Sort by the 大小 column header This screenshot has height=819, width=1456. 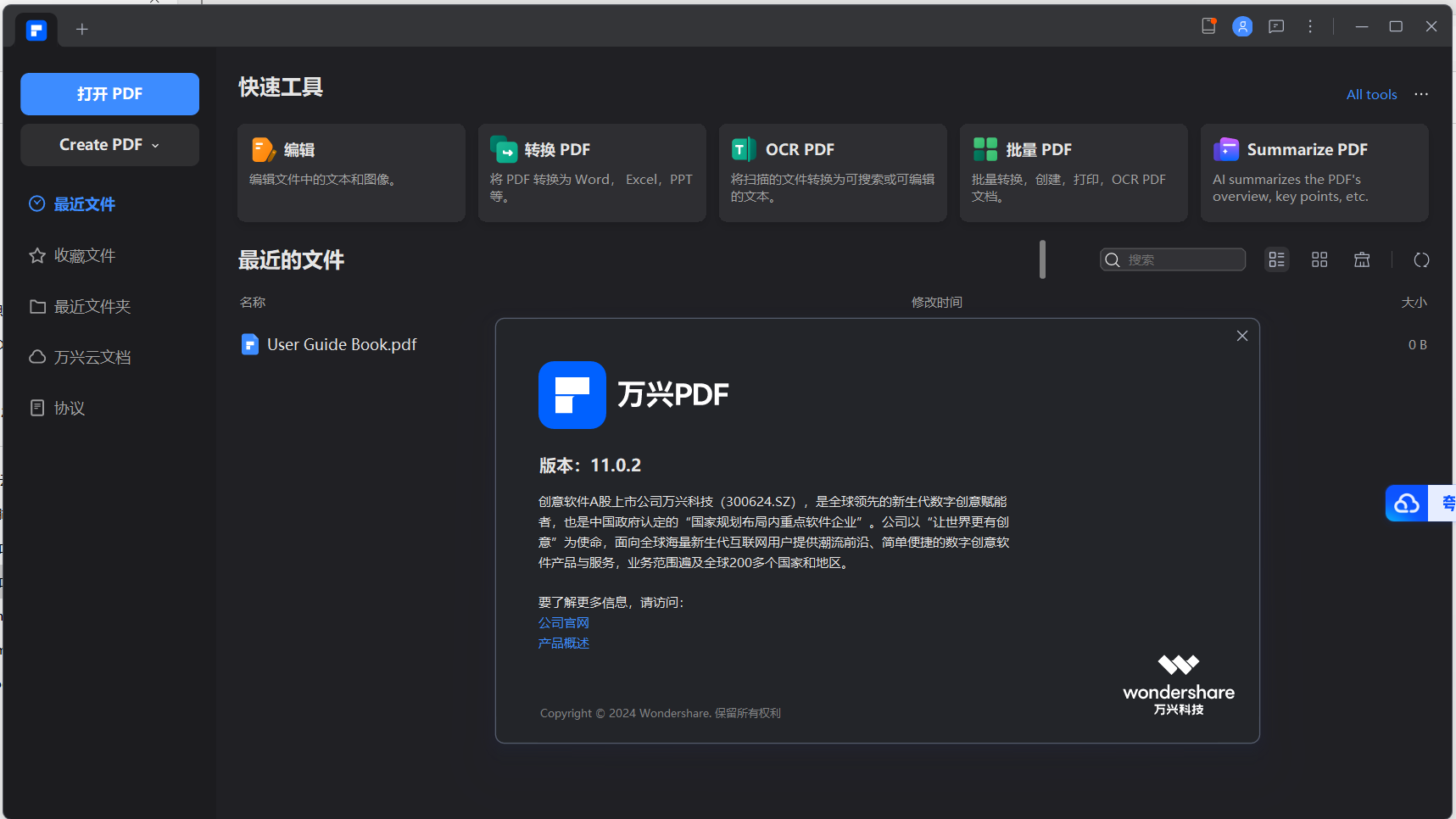point(1414,303)
